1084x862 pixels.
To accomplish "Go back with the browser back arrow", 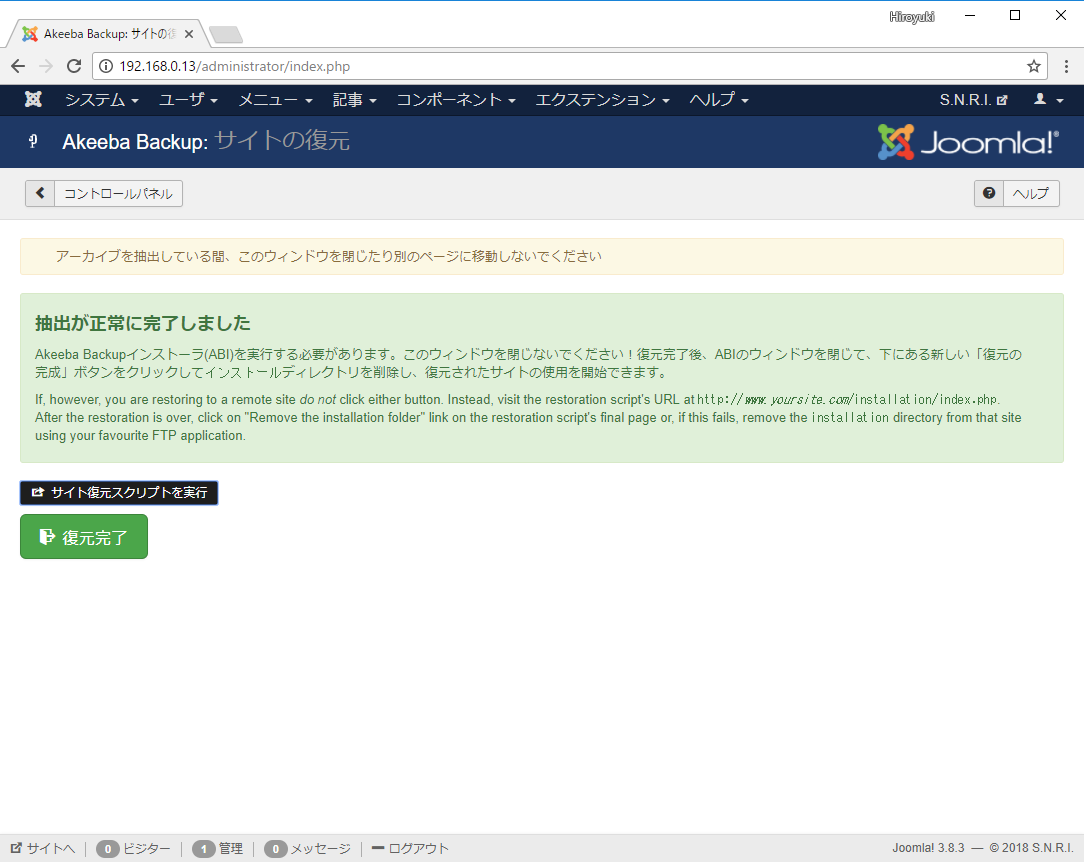I will [18, 66].
